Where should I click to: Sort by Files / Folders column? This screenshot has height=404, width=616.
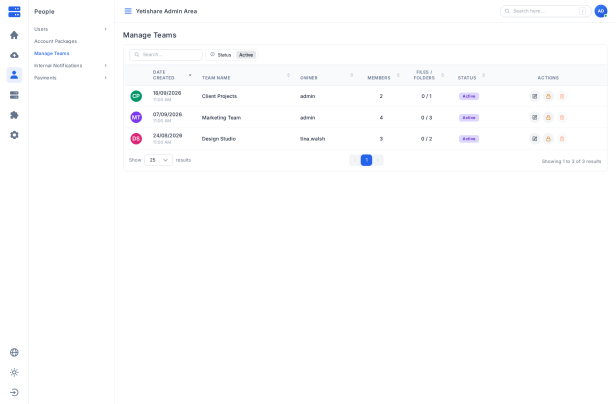[x=428, y=75]
